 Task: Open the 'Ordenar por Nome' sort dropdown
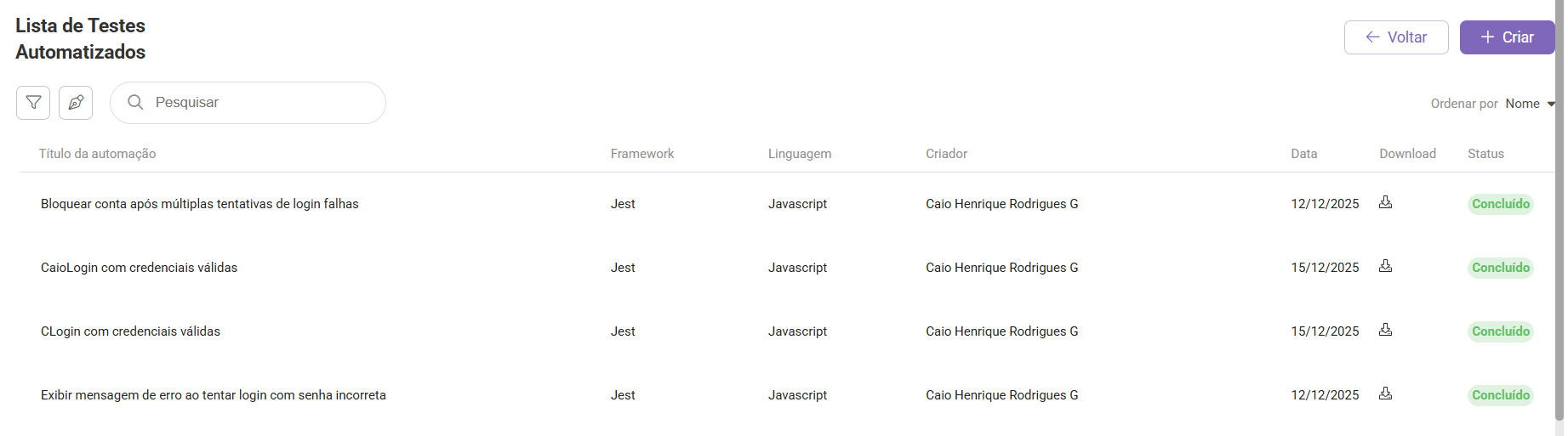(1529, 104)
